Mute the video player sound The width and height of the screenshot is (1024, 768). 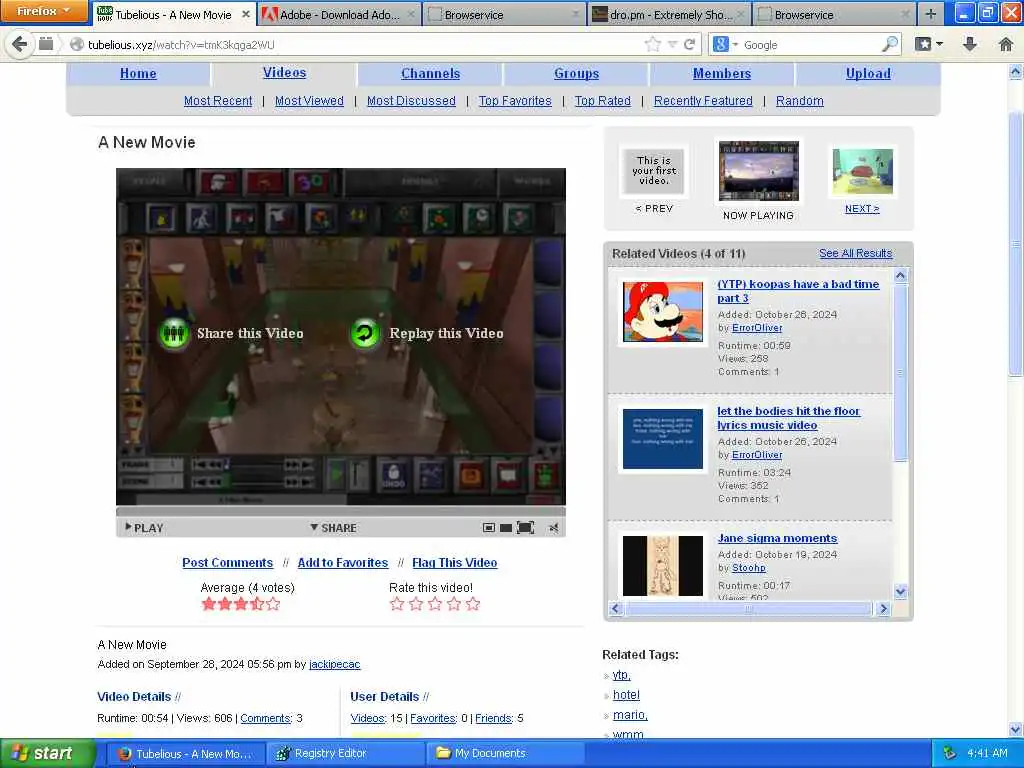pyautogui.click(x=554, y=528)
